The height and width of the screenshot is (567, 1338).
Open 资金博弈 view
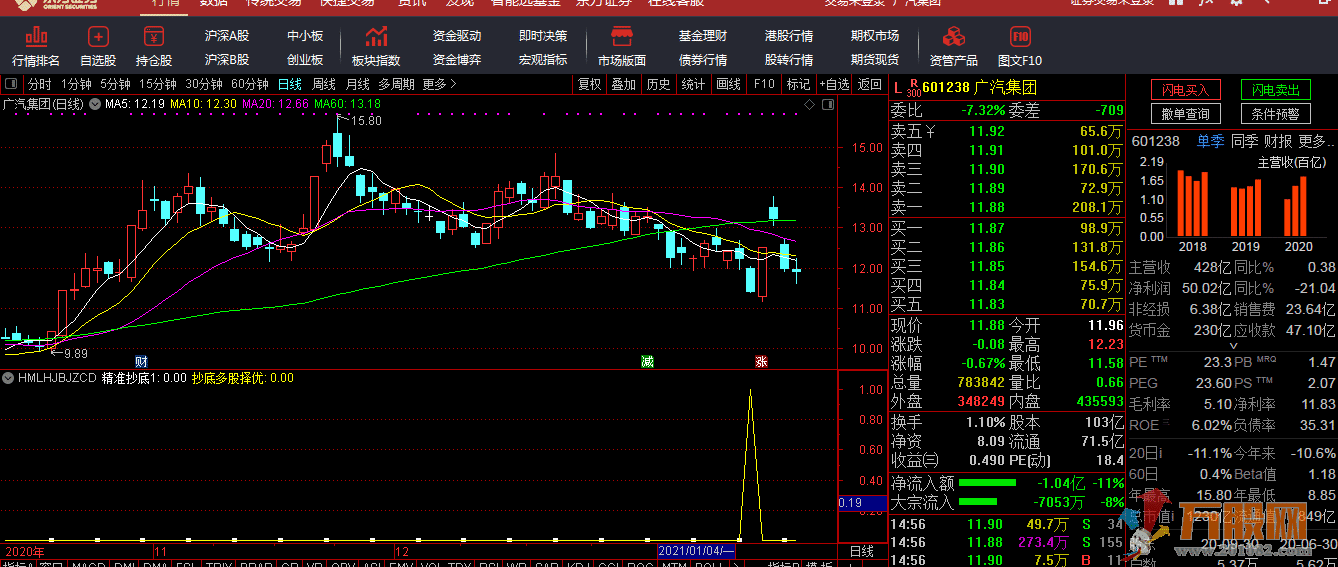pos(457,60)
